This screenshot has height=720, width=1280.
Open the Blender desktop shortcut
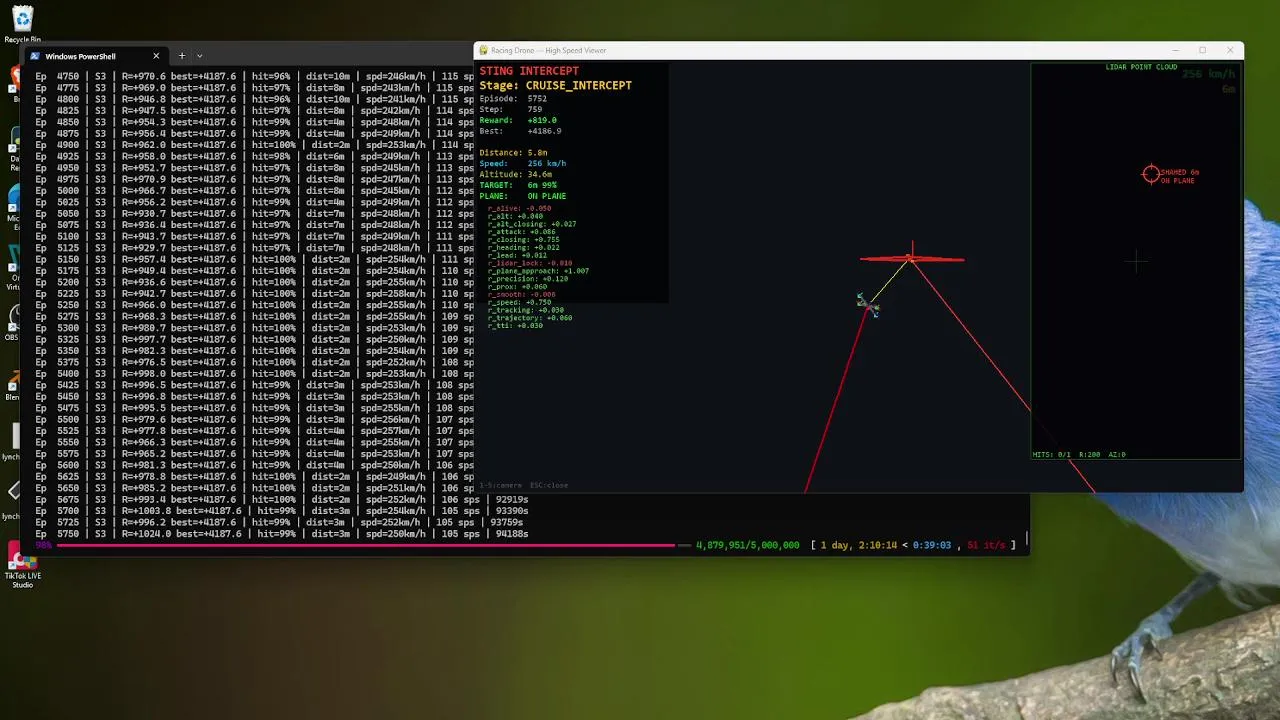pyautogui.click(x=12, y=384)
